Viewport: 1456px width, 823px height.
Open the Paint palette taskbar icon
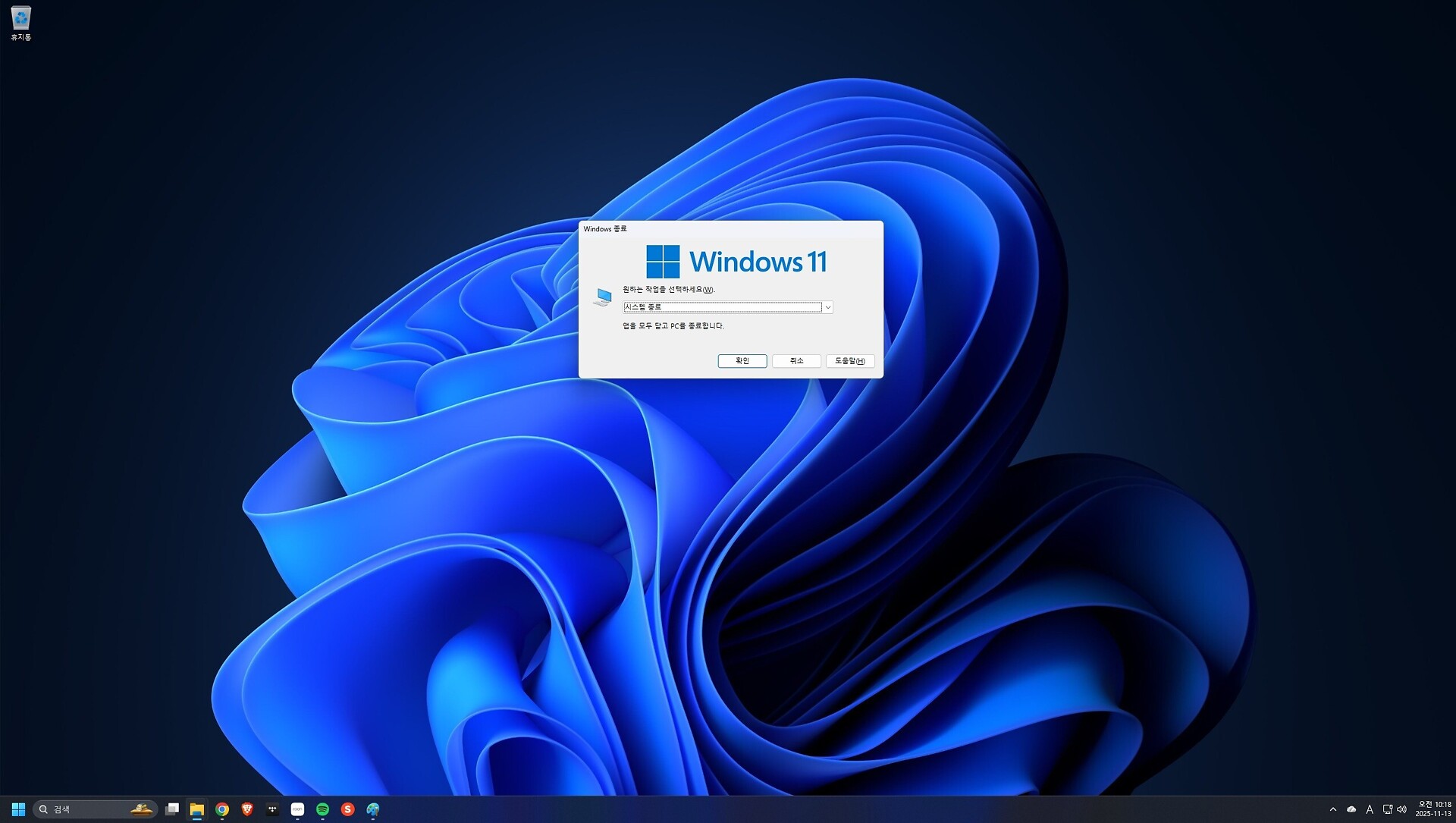tap(373, 809)
